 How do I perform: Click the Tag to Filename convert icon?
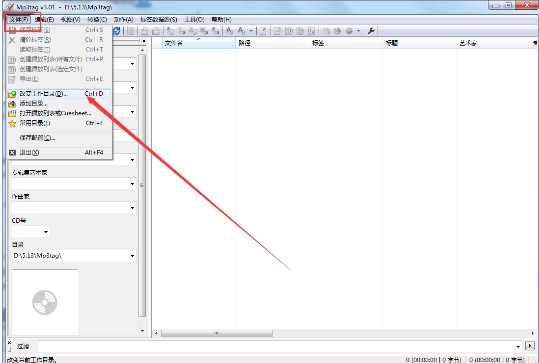coord(170,31)
